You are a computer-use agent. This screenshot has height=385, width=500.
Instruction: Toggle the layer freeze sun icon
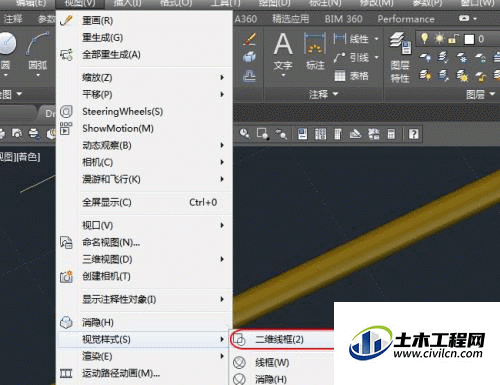[x=439, y=39]
